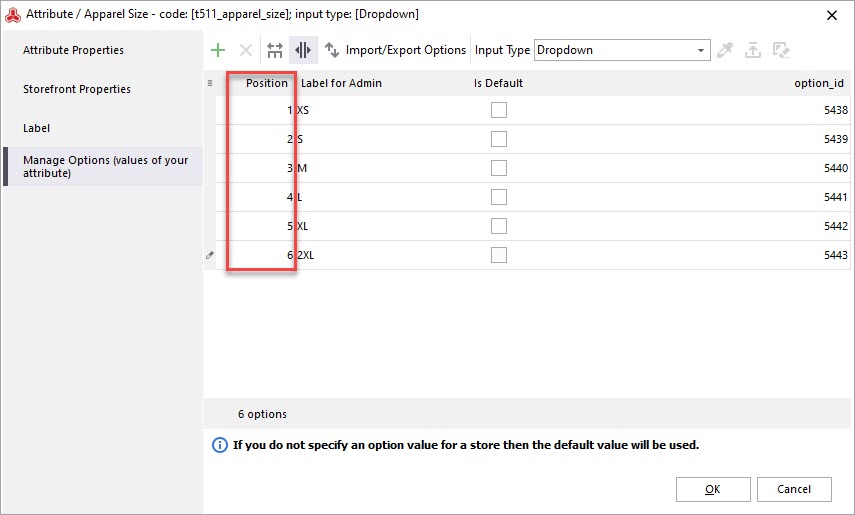Select Manage Options section
855x515 pixels.
tap(104, 166)
